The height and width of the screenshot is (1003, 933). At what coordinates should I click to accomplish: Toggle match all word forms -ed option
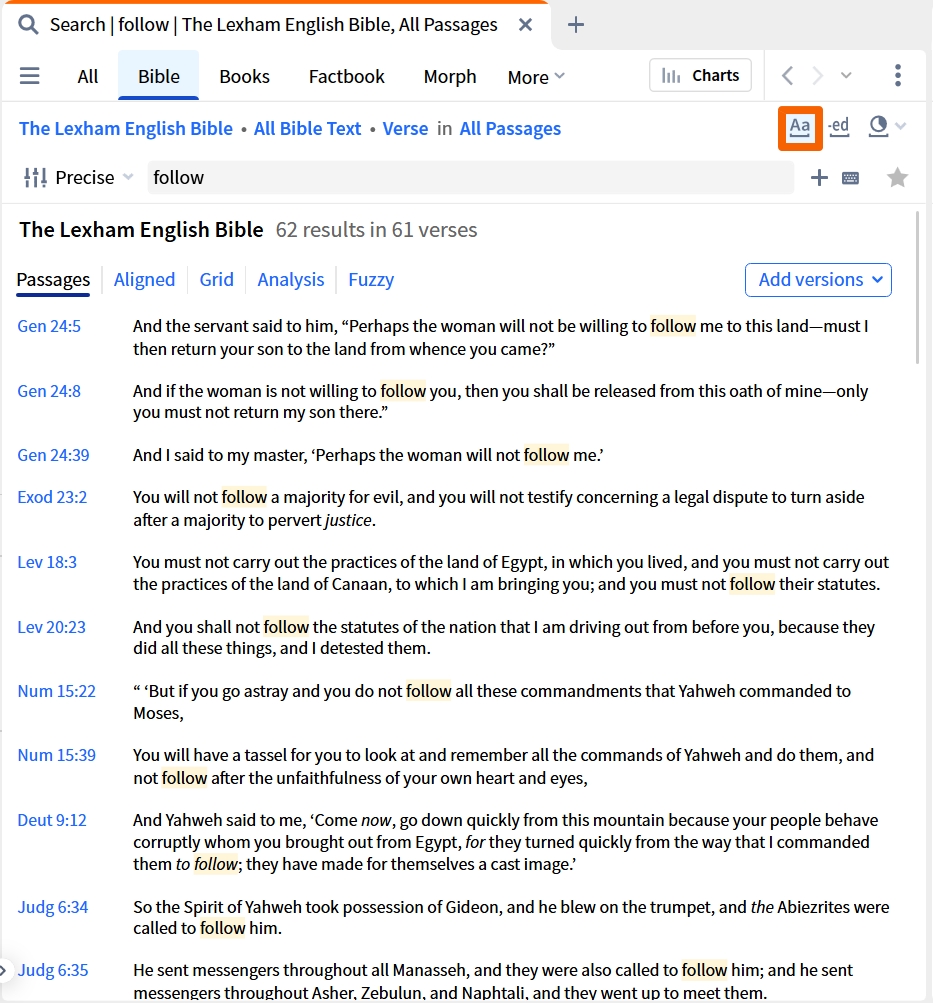pos(839,127)
